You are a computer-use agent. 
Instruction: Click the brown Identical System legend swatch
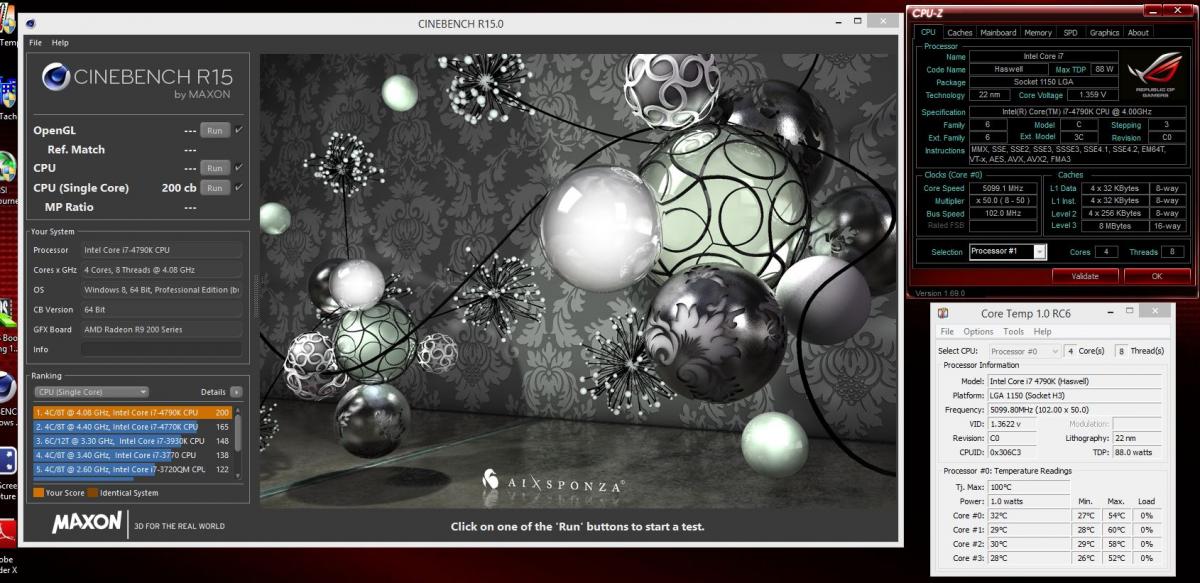coord(92,492)
